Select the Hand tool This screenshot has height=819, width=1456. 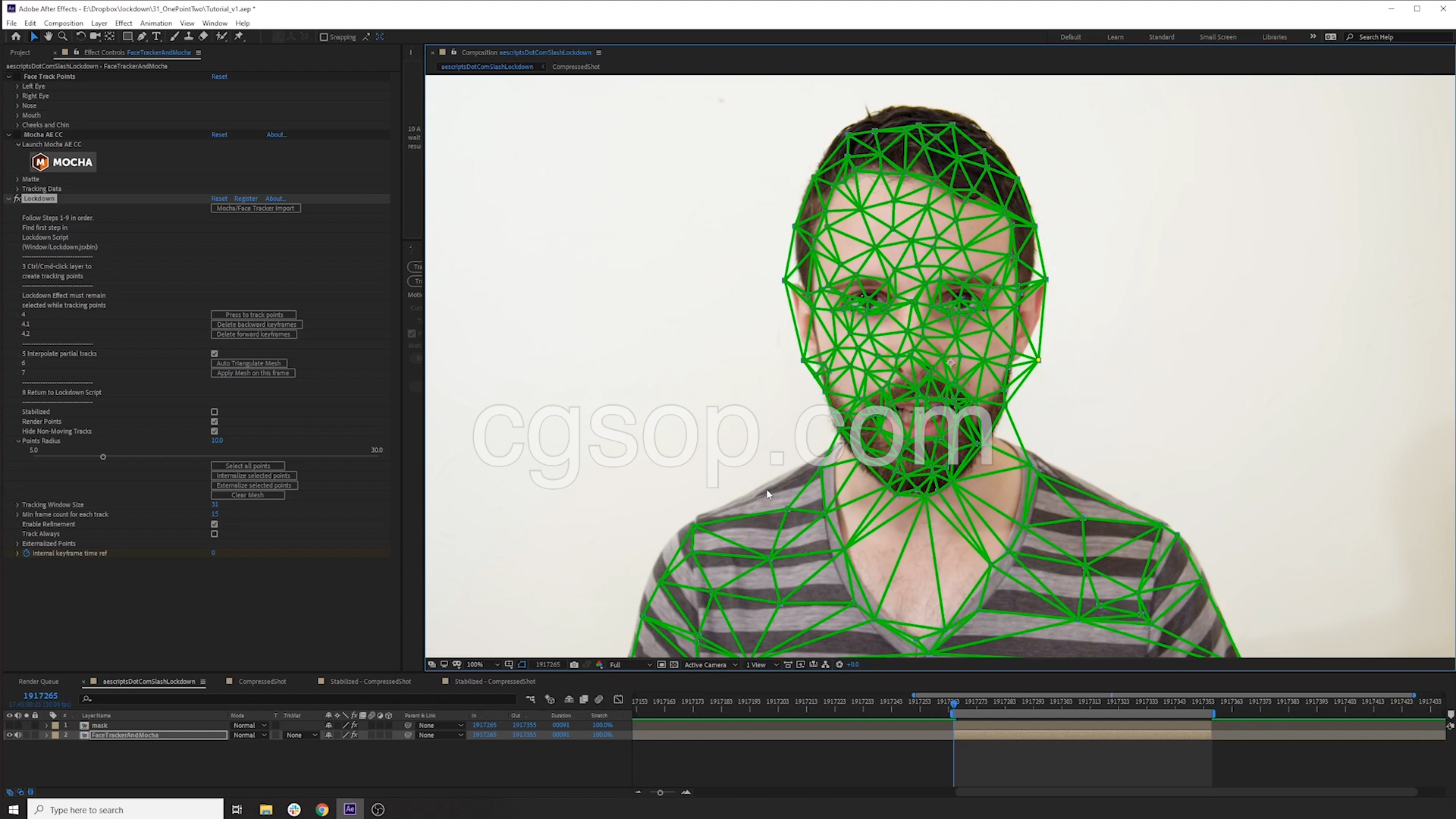(49, 36)
